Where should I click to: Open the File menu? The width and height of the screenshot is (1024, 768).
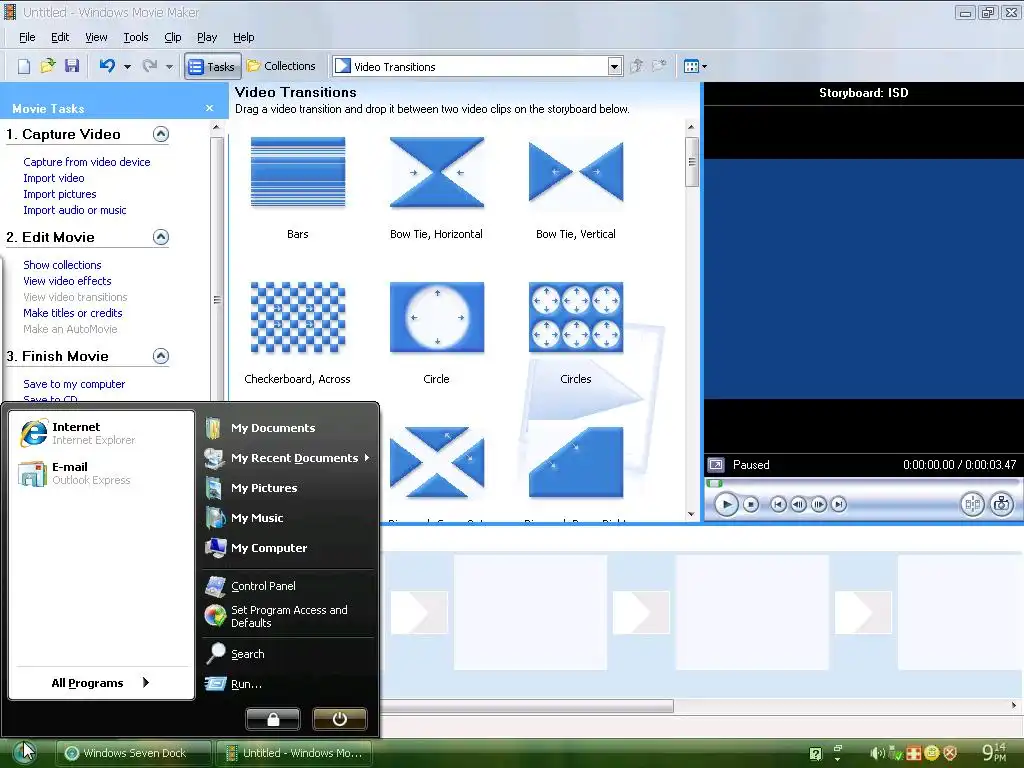point(27,37)
